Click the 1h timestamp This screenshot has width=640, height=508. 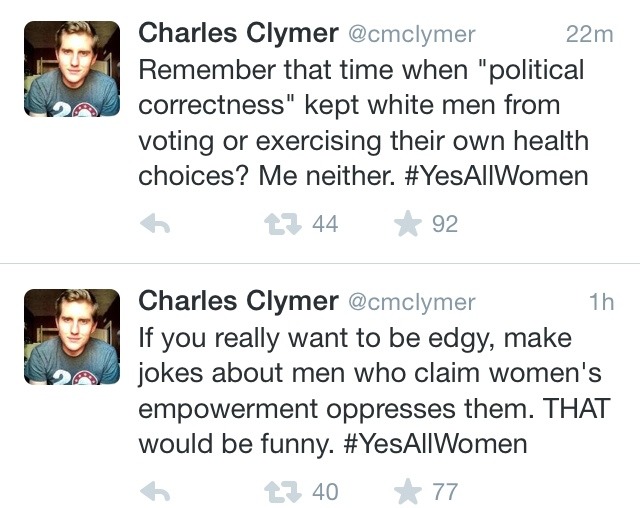pos(600,302)
